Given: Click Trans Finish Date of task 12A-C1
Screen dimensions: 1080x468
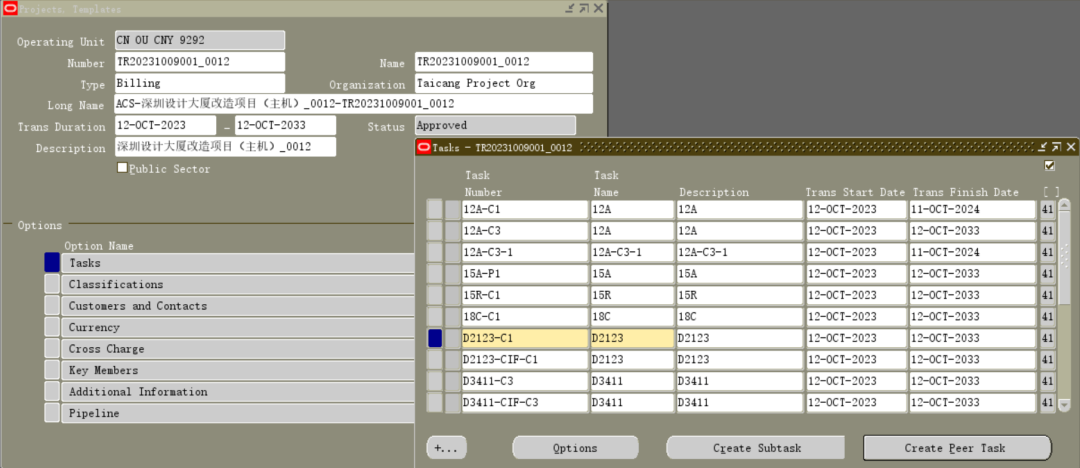Looking at the screenshot, I should 973,209.
